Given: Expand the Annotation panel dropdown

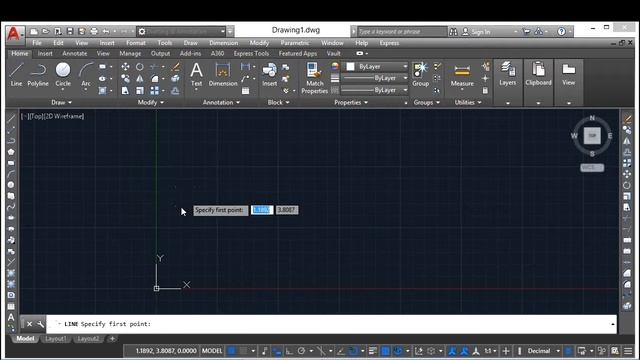Looking at the screenshot, I should coord(221,102).
